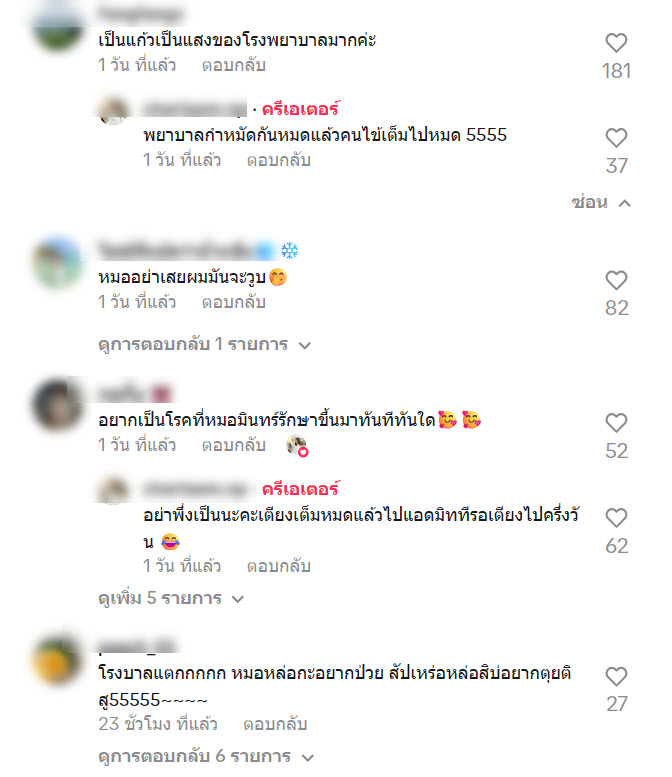This screenshot has height=777, width=672.
Task: Click the creator-liked avatar badge
Action: (x=297, y=445)
